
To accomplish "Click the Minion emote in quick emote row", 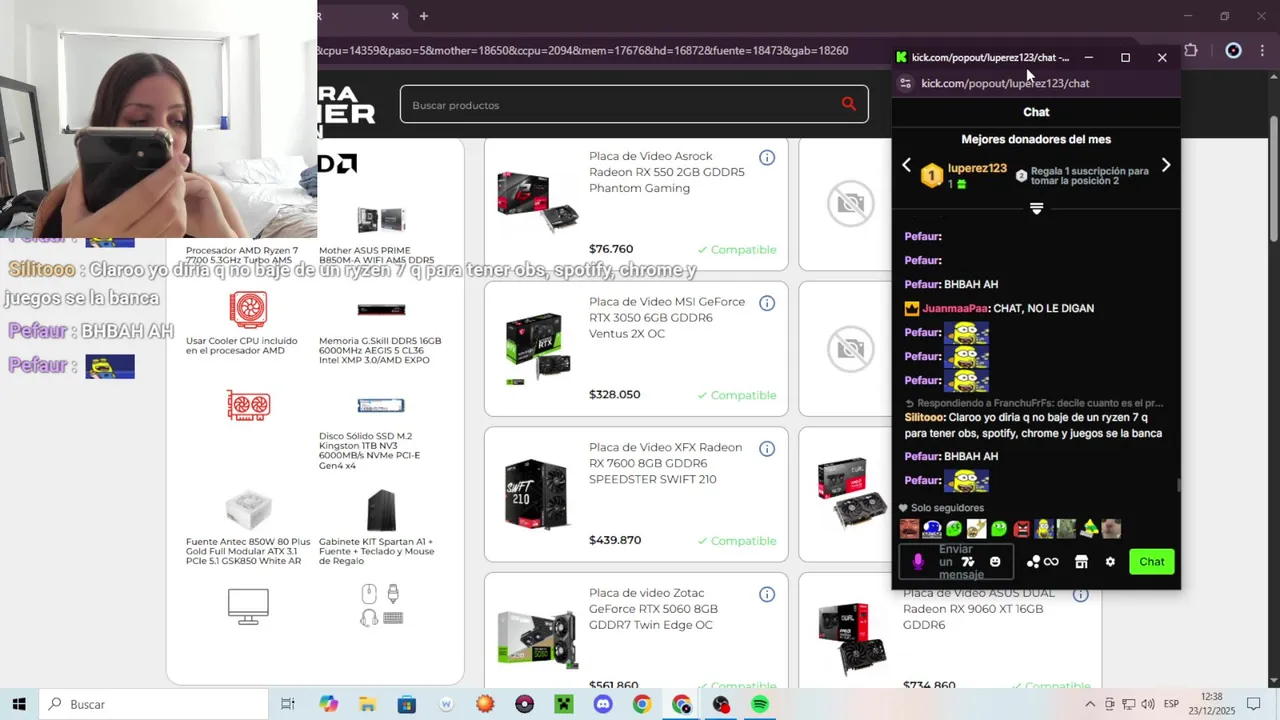I will click(x=1044, y=529).
